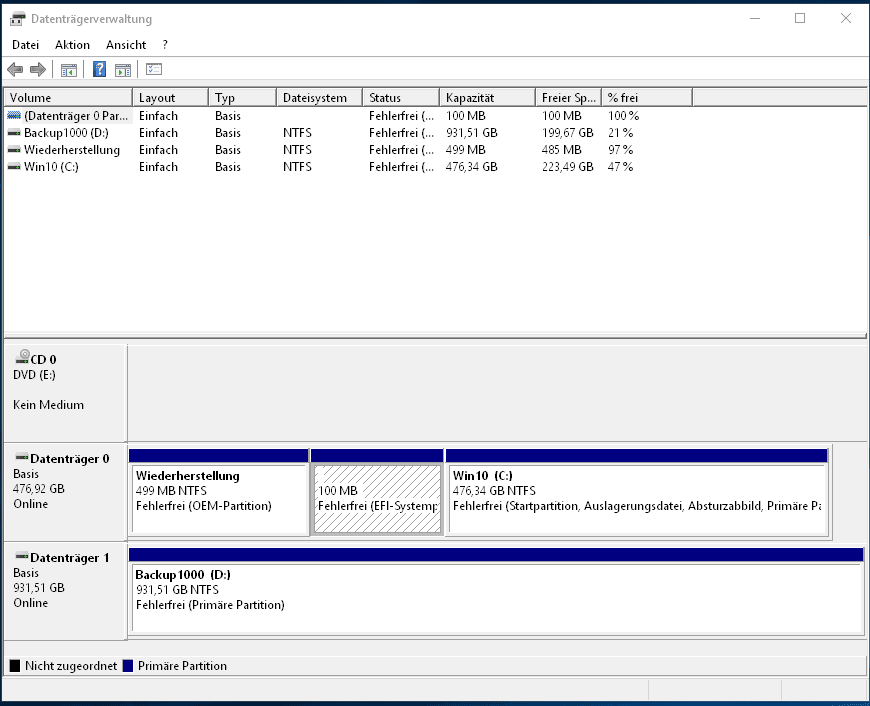Open Help via the question mark icon
The height and width of the screenshot is (706, 870).
click(99, 69)
